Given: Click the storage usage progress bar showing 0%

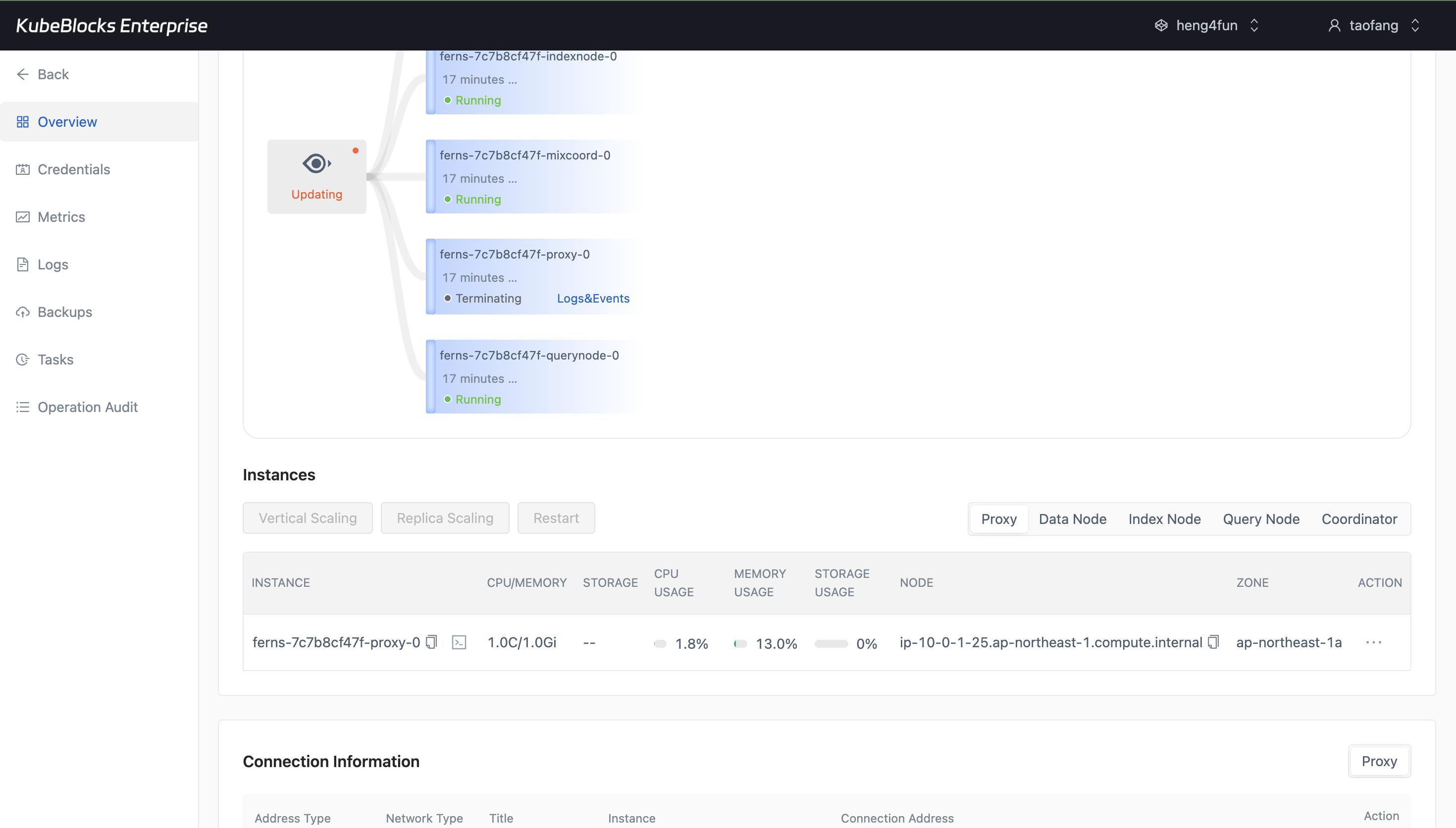Looking at the screenshot, I should click(x=831, y=644).
